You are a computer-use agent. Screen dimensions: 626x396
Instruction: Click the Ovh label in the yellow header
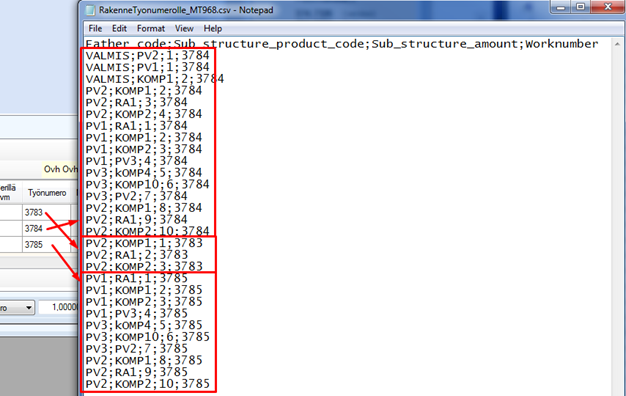pyautogui.click(x=52, y=169)
